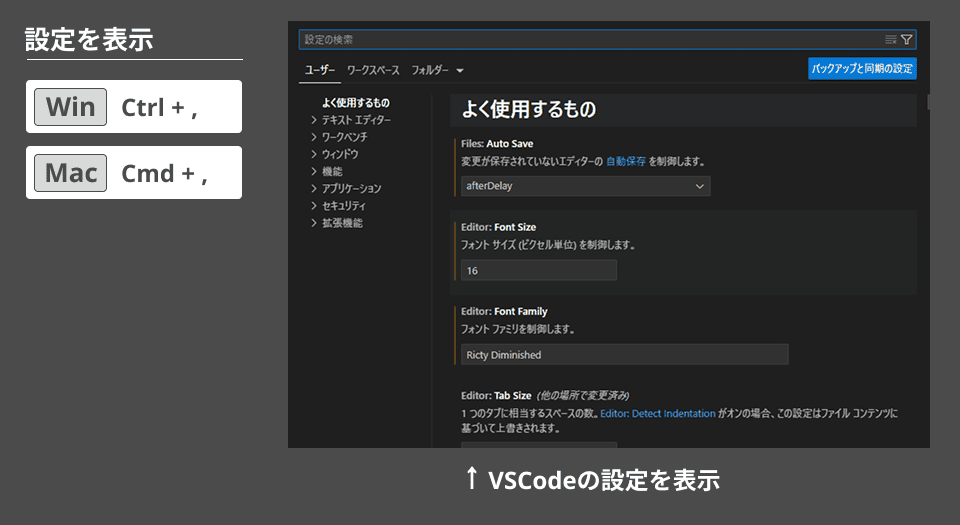Open the フォルダー tab

[x=430, y=70]
